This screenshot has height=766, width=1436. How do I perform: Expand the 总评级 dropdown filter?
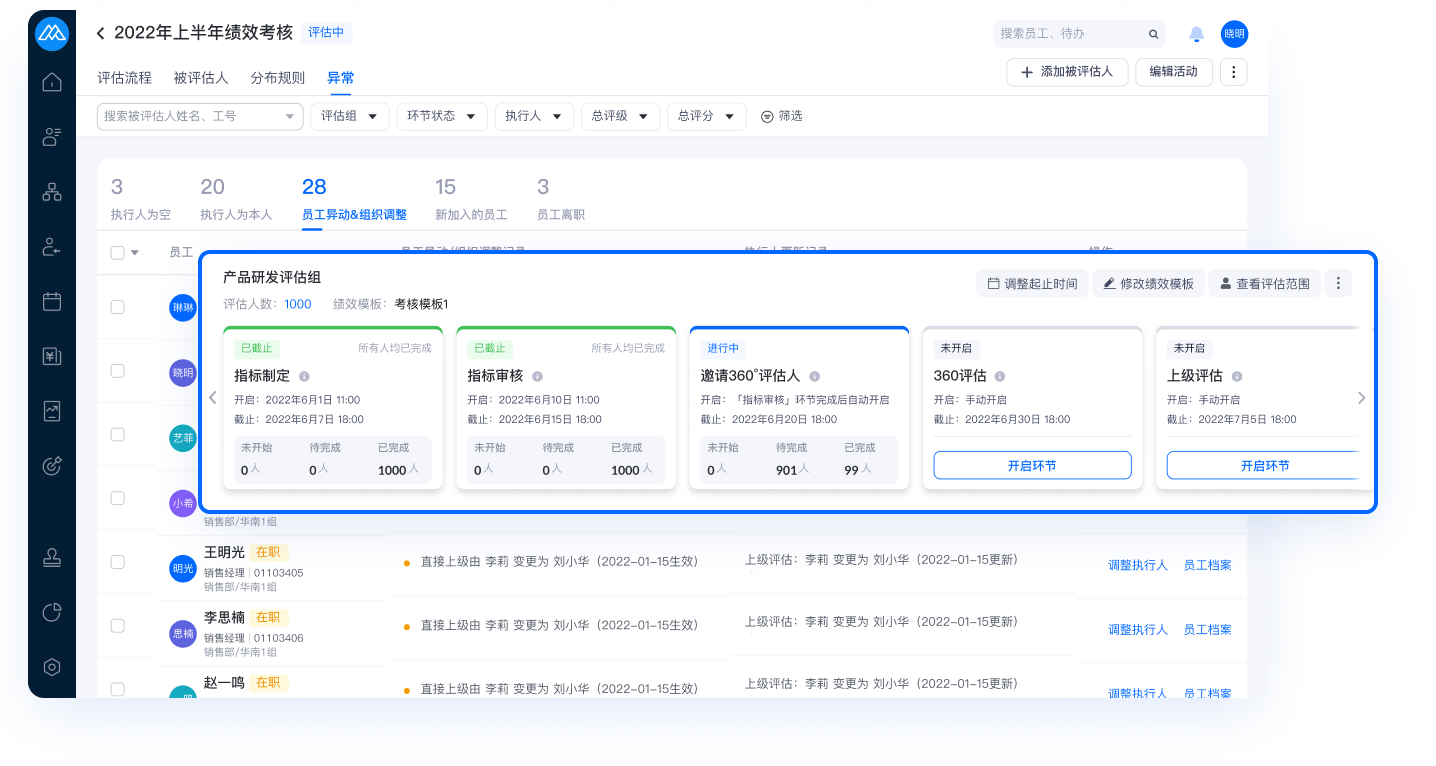[620, 116]
